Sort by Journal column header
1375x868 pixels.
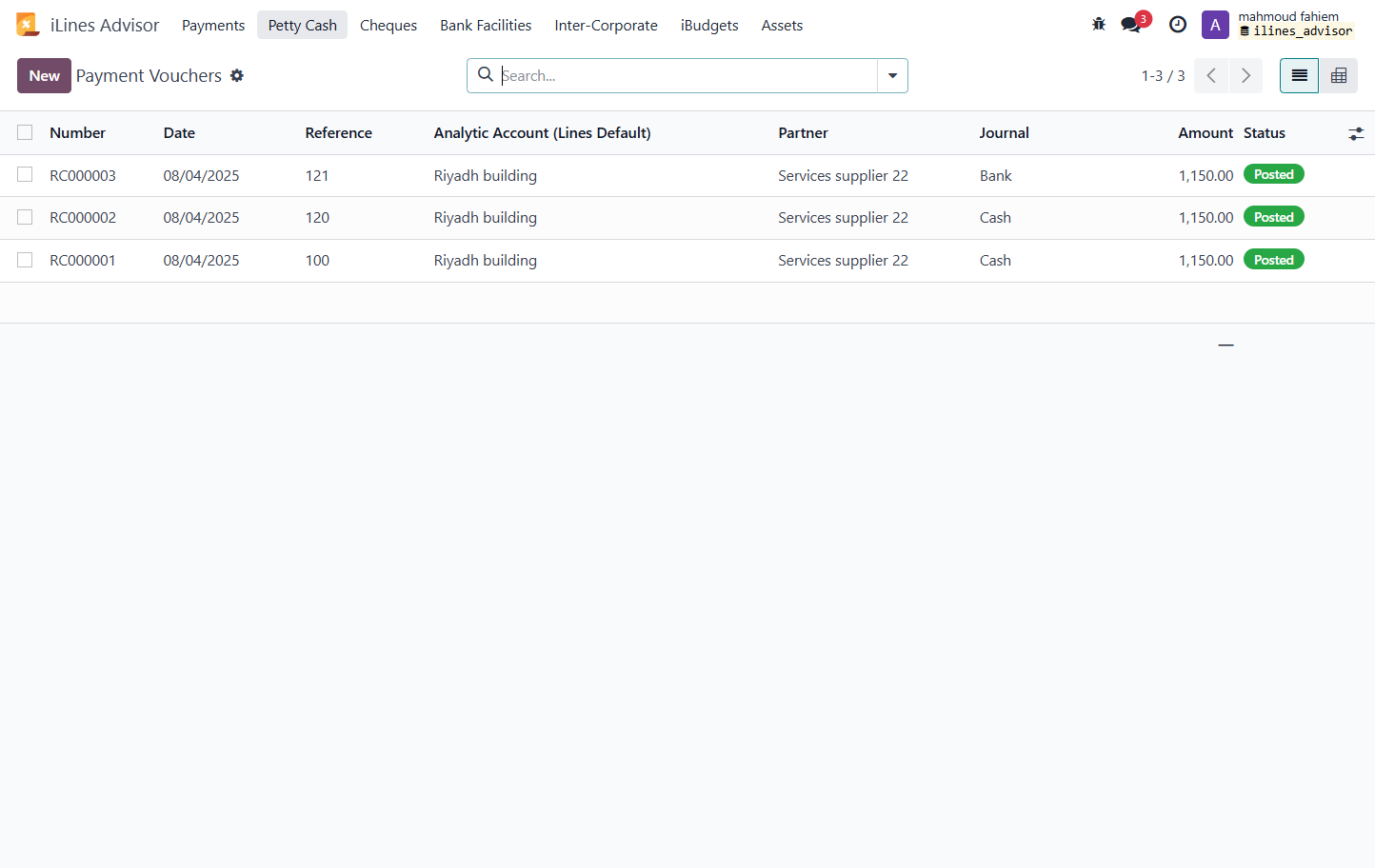(1004, 133)
